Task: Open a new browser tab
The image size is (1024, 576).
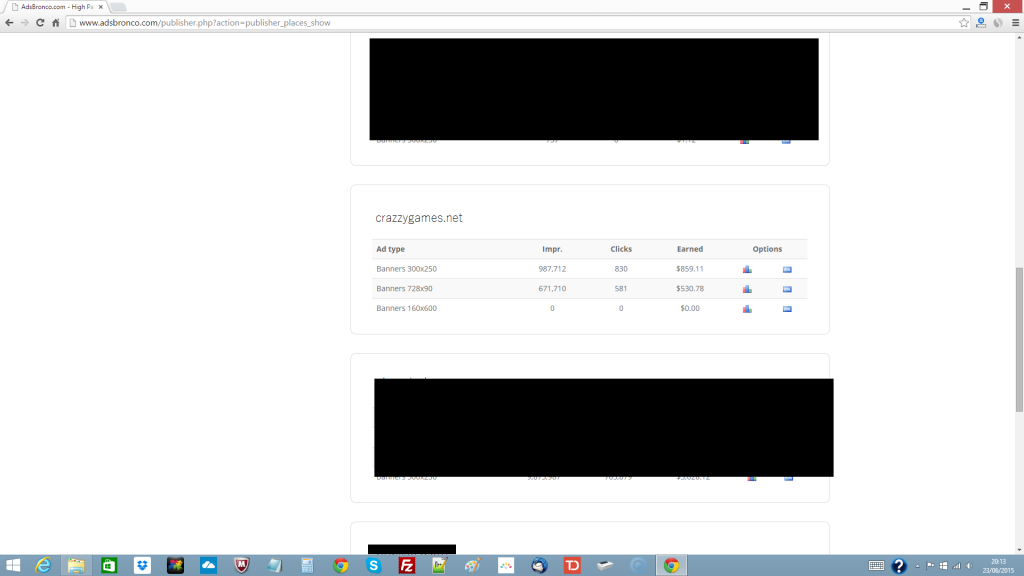Action: (118, 7)
